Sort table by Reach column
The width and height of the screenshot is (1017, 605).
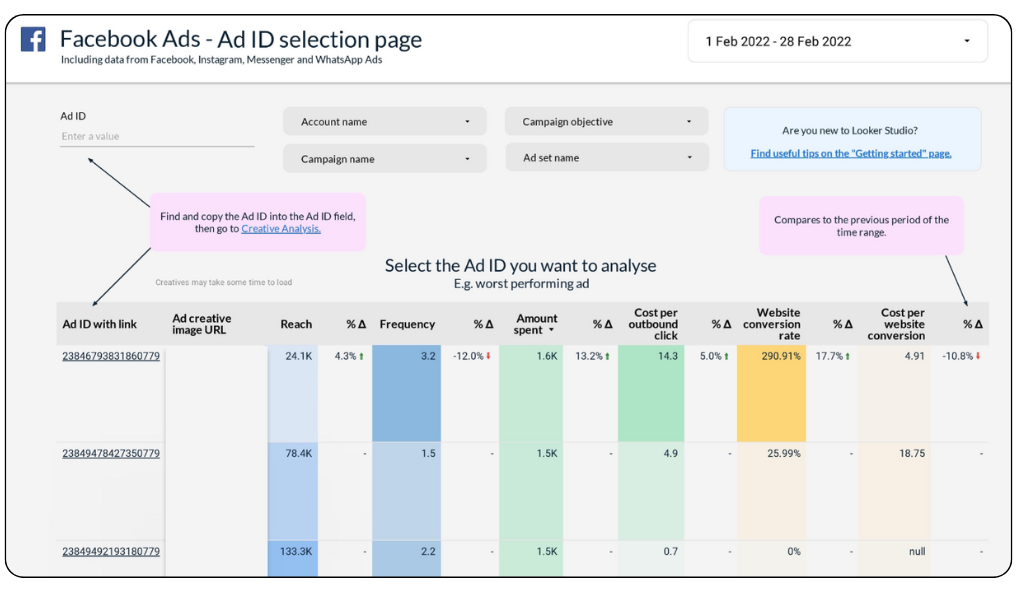(x=296, y=324)
